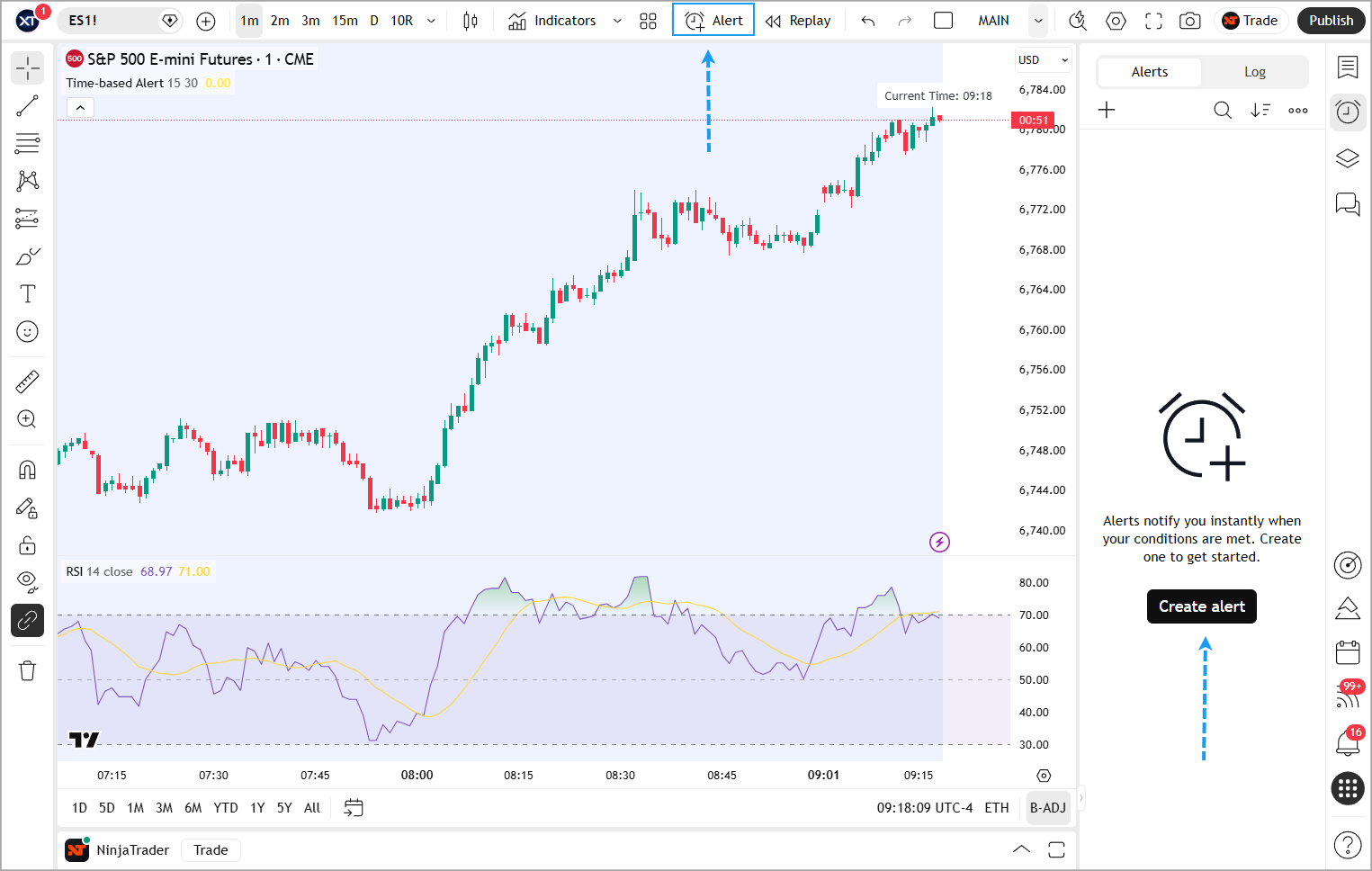Take a chart snapshot with camera icon
The height and width of the screenshot is (871, 1372).
pyautogui.click(x=1189, y=21)
